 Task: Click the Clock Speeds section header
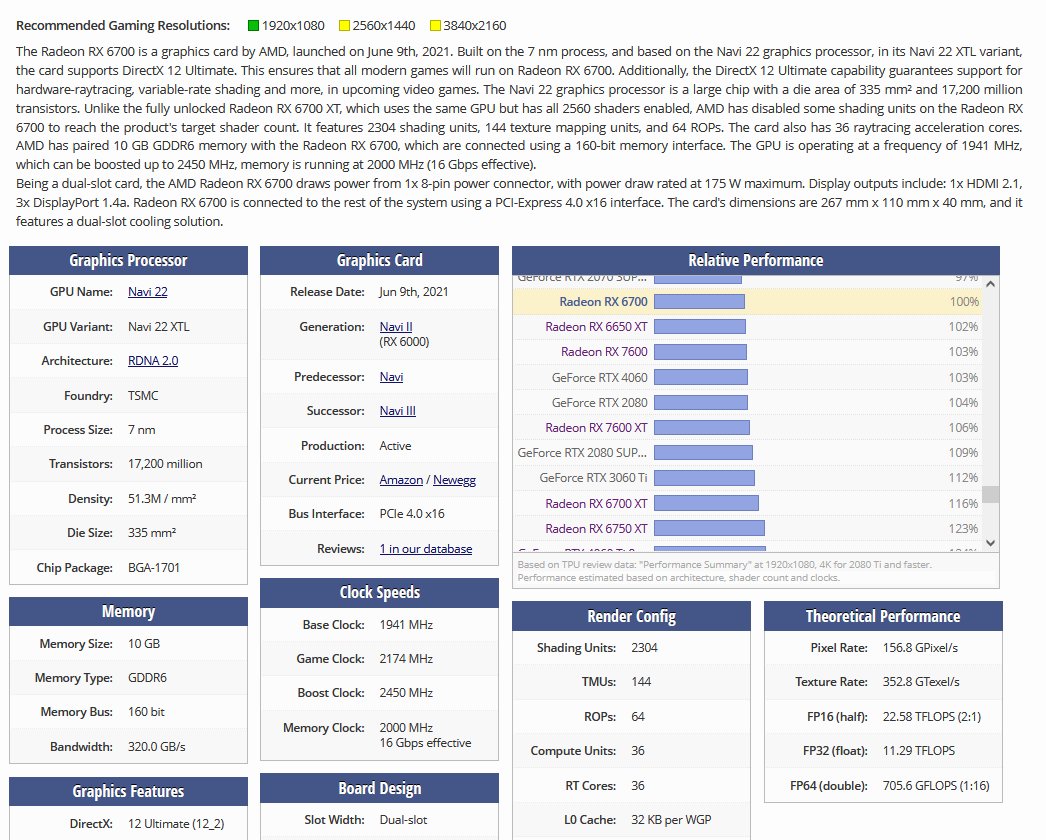click(x=380, y=592)
